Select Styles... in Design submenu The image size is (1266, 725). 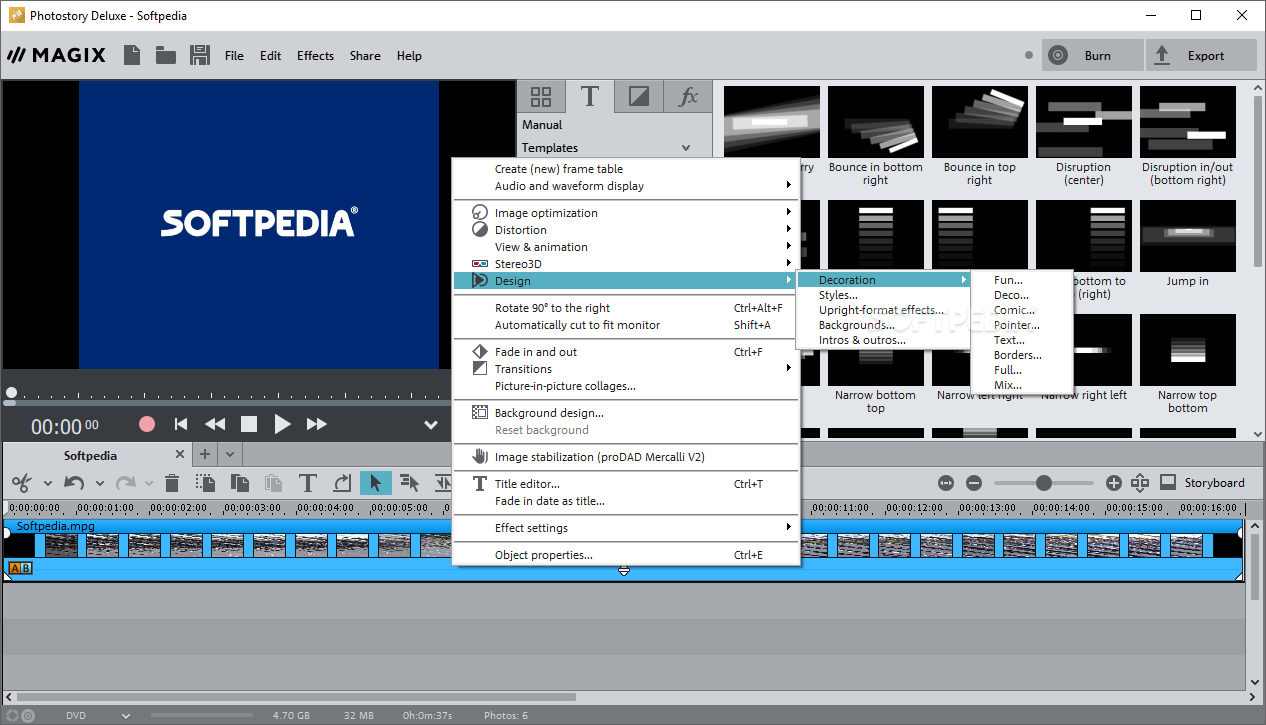coord(838,295)
